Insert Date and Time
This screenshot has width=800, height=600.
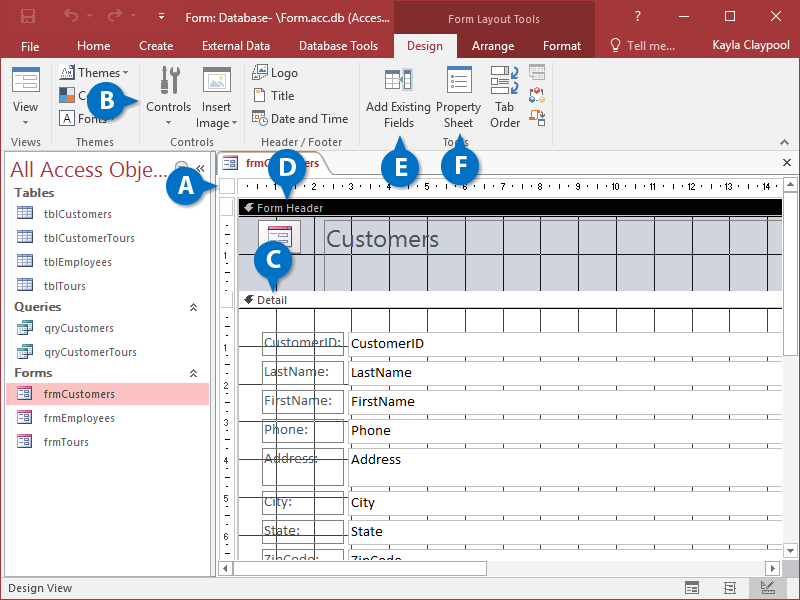(x=300, y=119)
